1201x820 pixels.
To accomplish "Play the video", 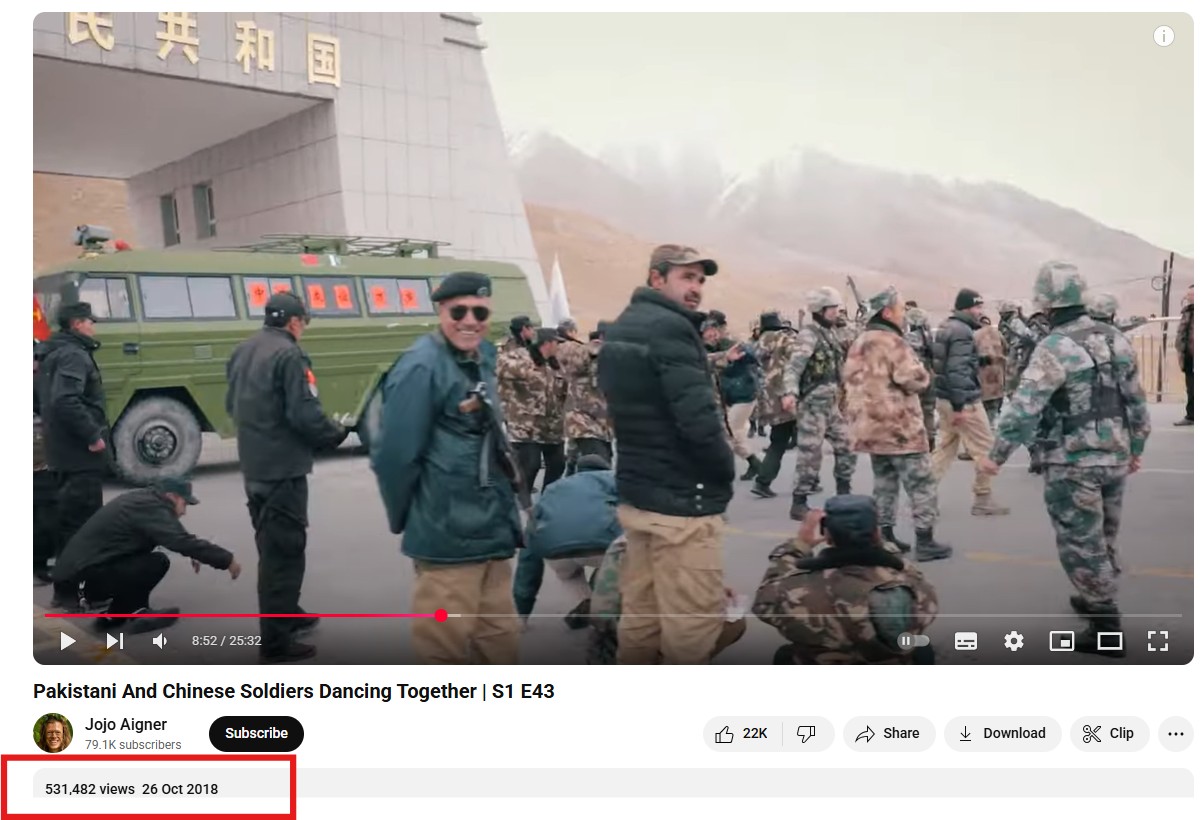I will coord(68,641).
